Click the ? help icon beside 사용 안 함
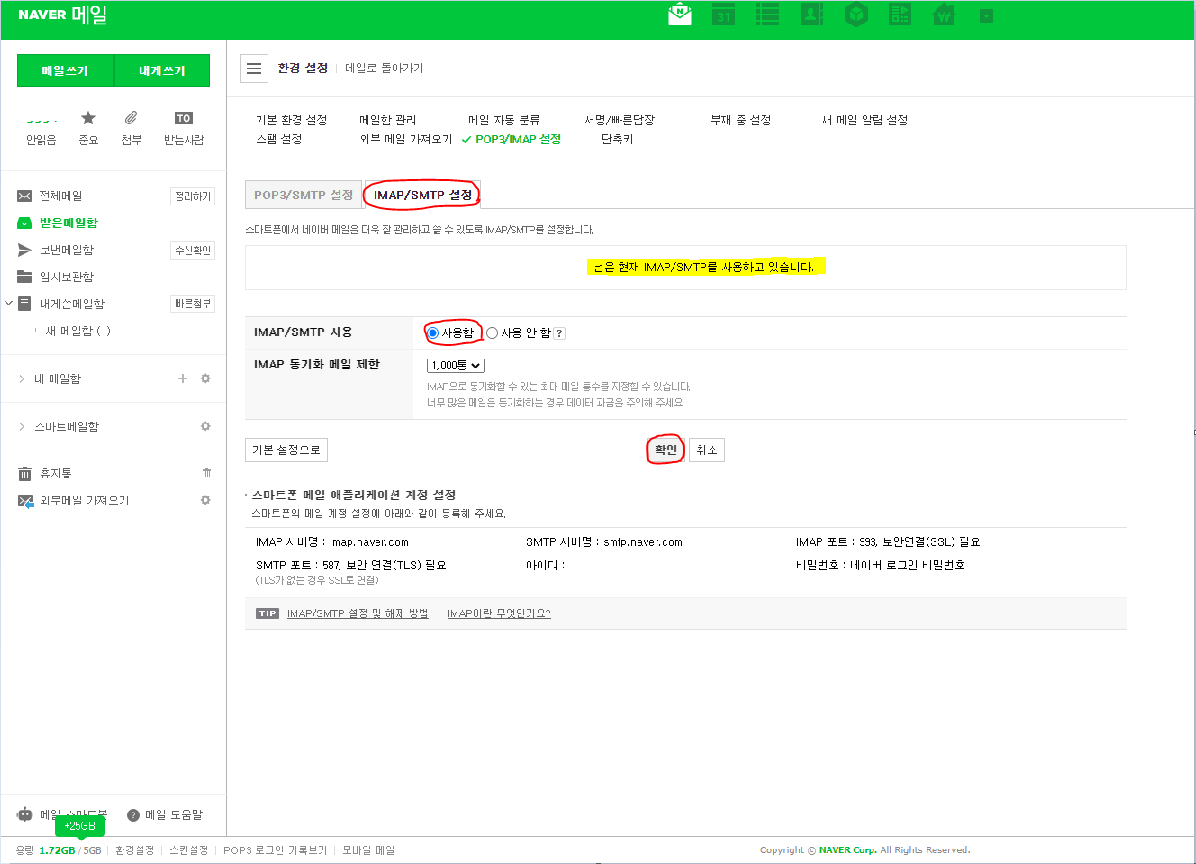This screenshot has height=864, width=1196. (x=559, y=333)
